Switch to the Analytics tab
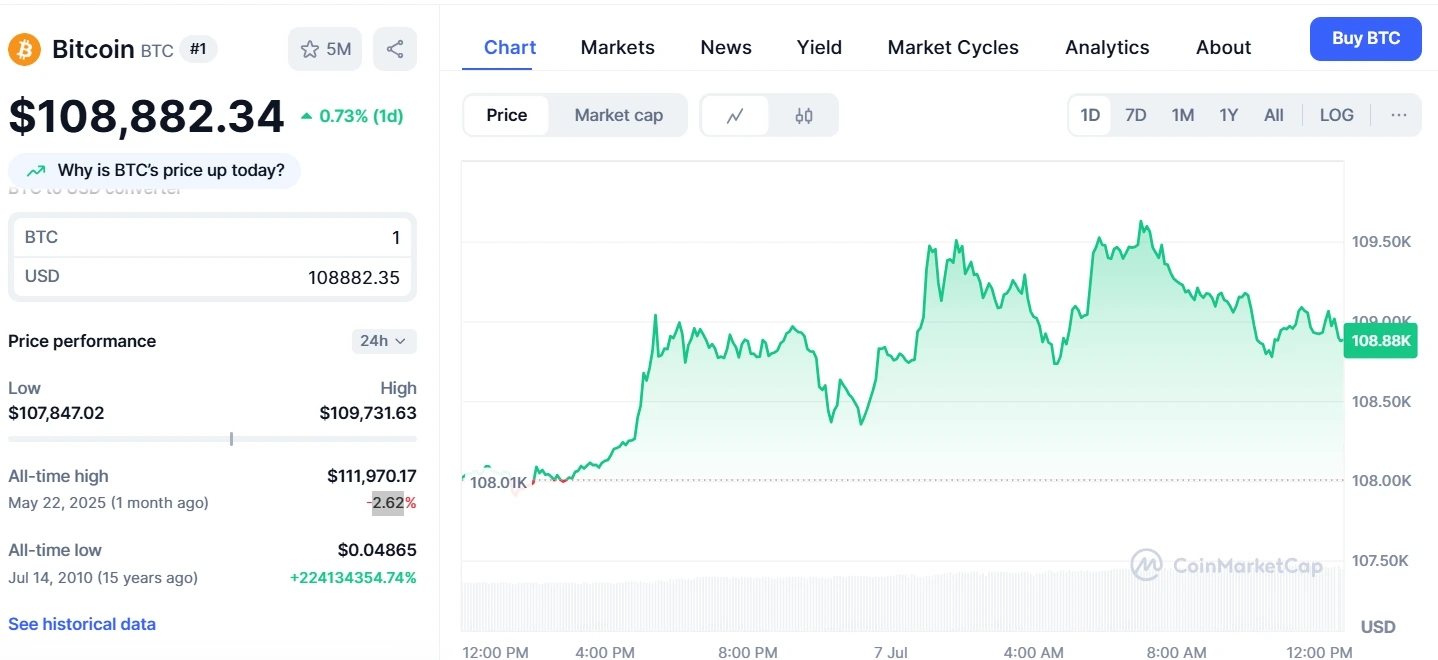The height and width of the screenshot is (660, 1438). (1107, 47)
